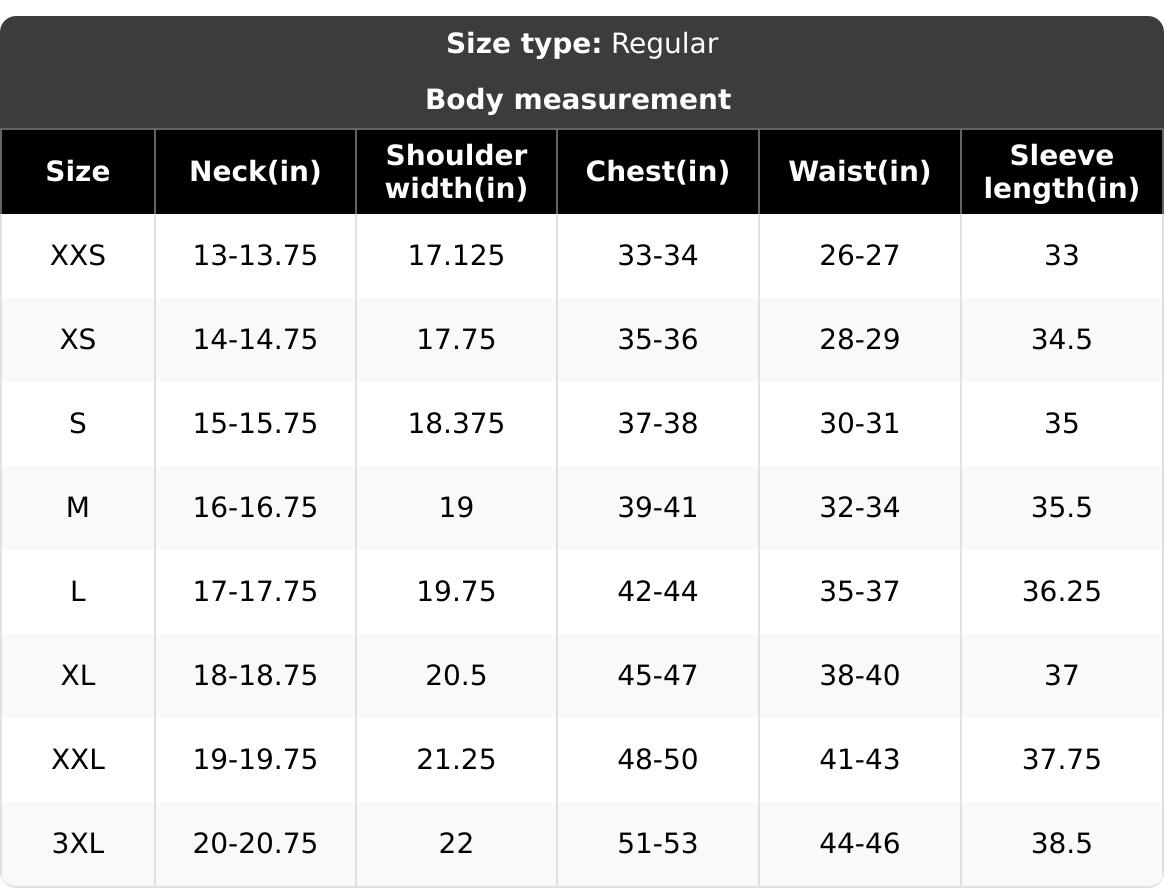Select the 3XL size cell
Screen dimensions: 1164x888
78,843
